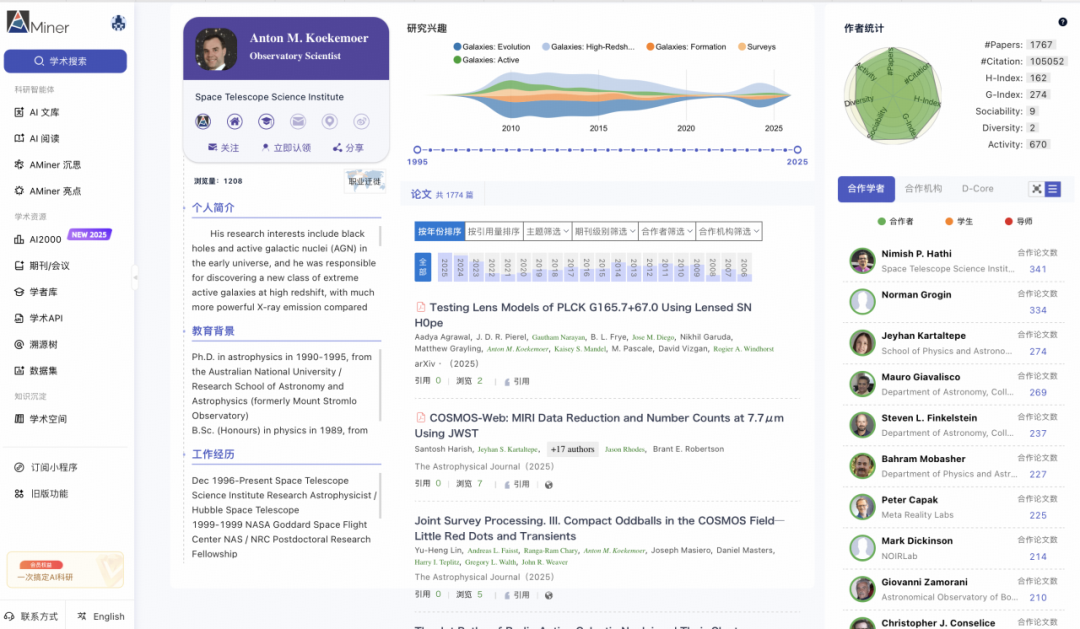Toggle 导师 legend filter
Screen dimensions: 1080x629
pyautogui.click(x=1018, y=221)
